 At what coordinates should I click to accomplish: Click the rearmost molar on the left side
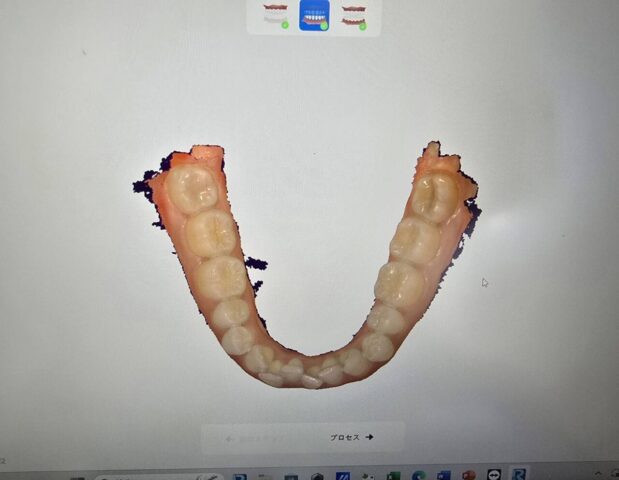pos(192,187)
